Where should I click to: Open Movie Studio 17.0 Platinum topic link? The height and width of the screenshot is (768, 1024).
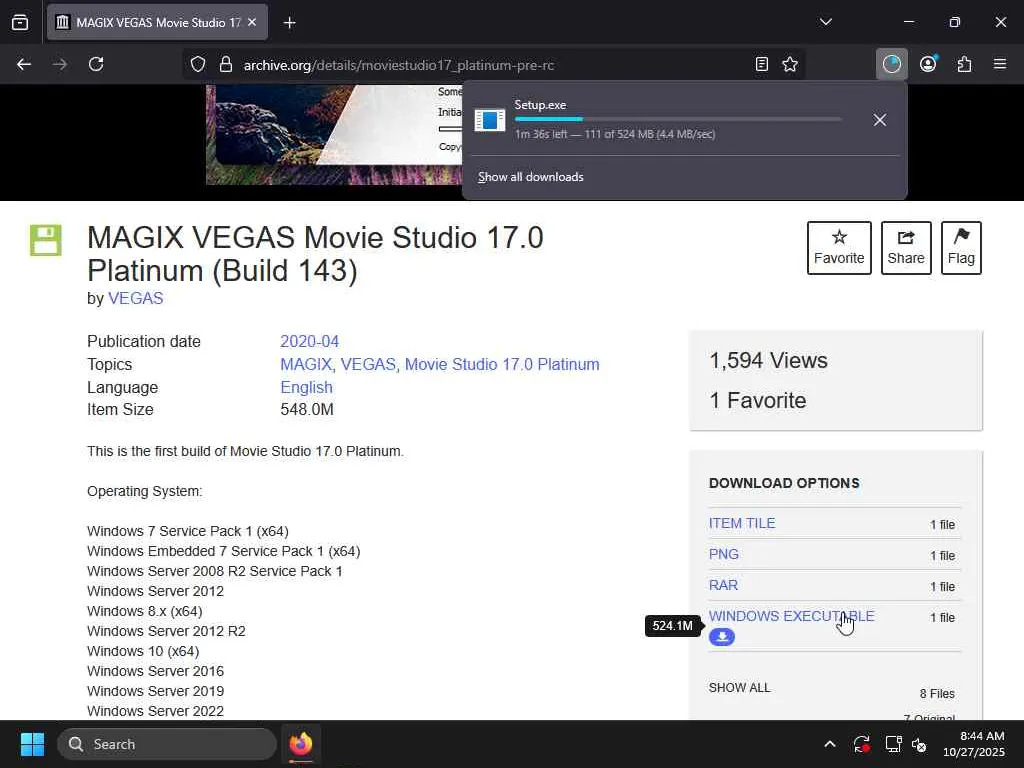tap(502, 364)
